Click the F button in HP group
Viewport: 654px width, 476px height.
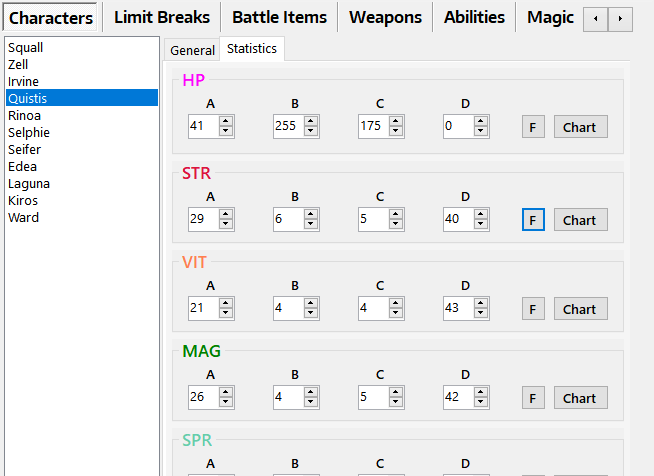click(x=533, y=127)
